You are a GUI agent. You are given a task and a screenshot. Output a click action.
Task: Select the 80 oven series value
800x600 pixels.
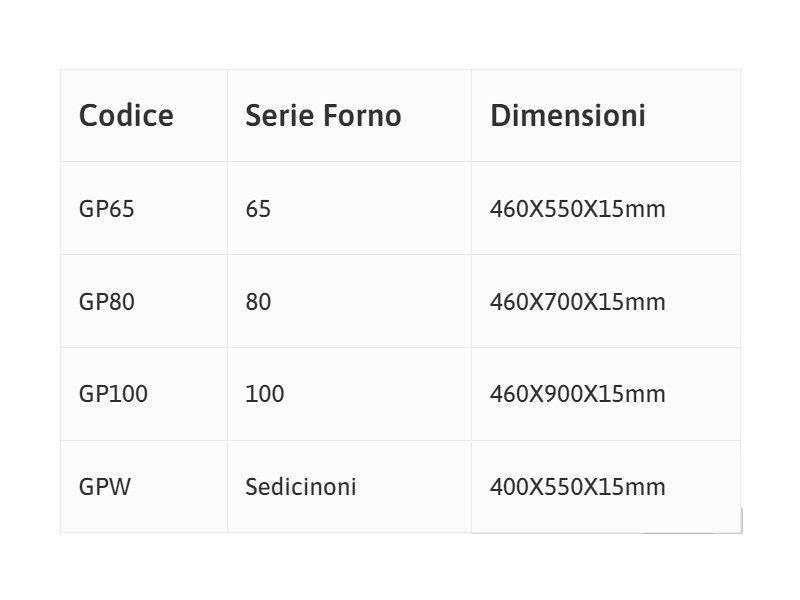[258, 302]
